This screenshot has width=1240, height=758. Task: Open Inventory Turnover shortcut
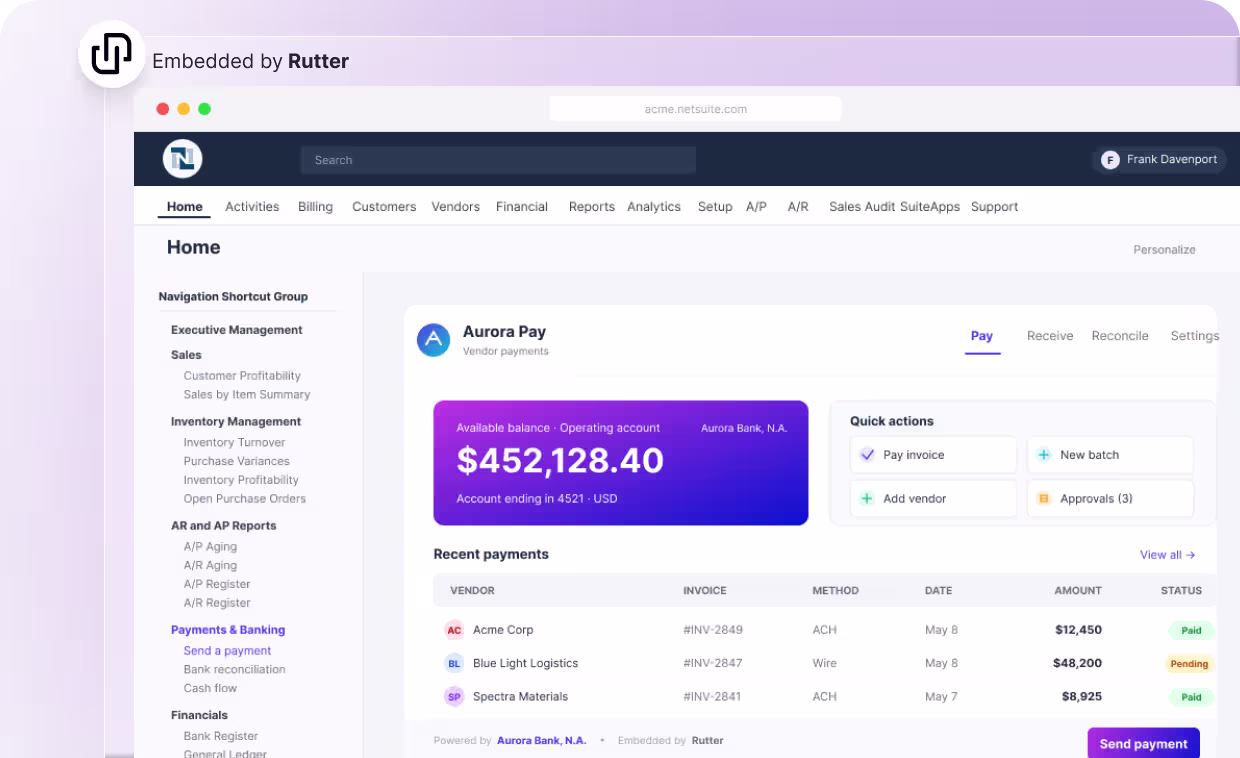click(234, 443)
